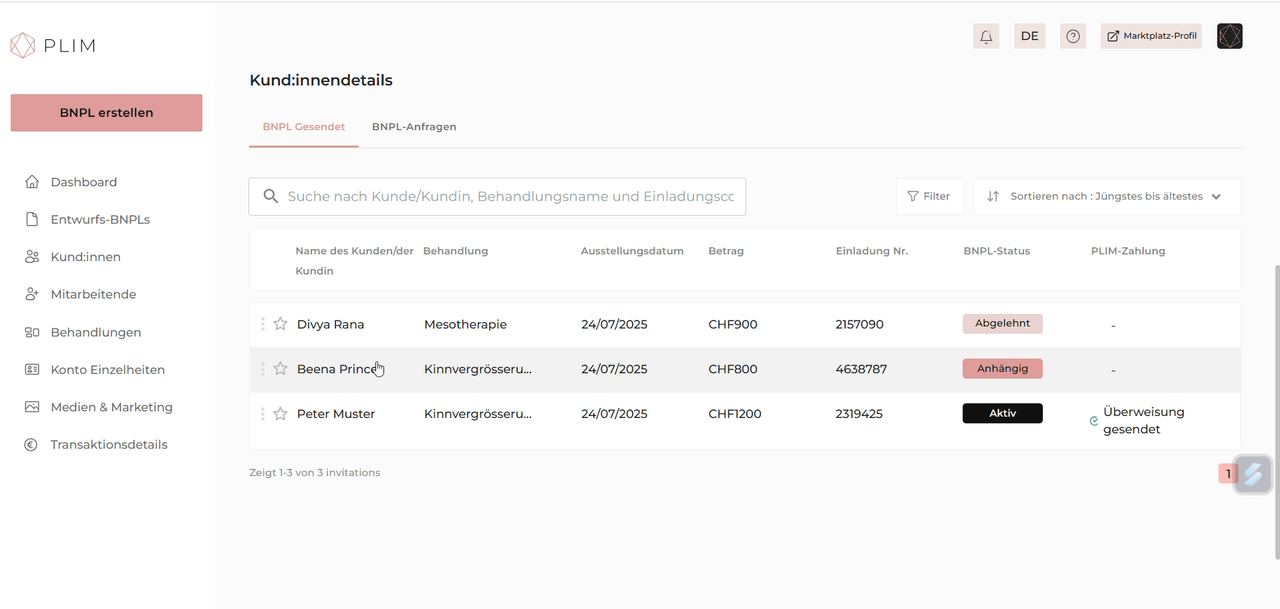Open the user profile avatar

1230,36
